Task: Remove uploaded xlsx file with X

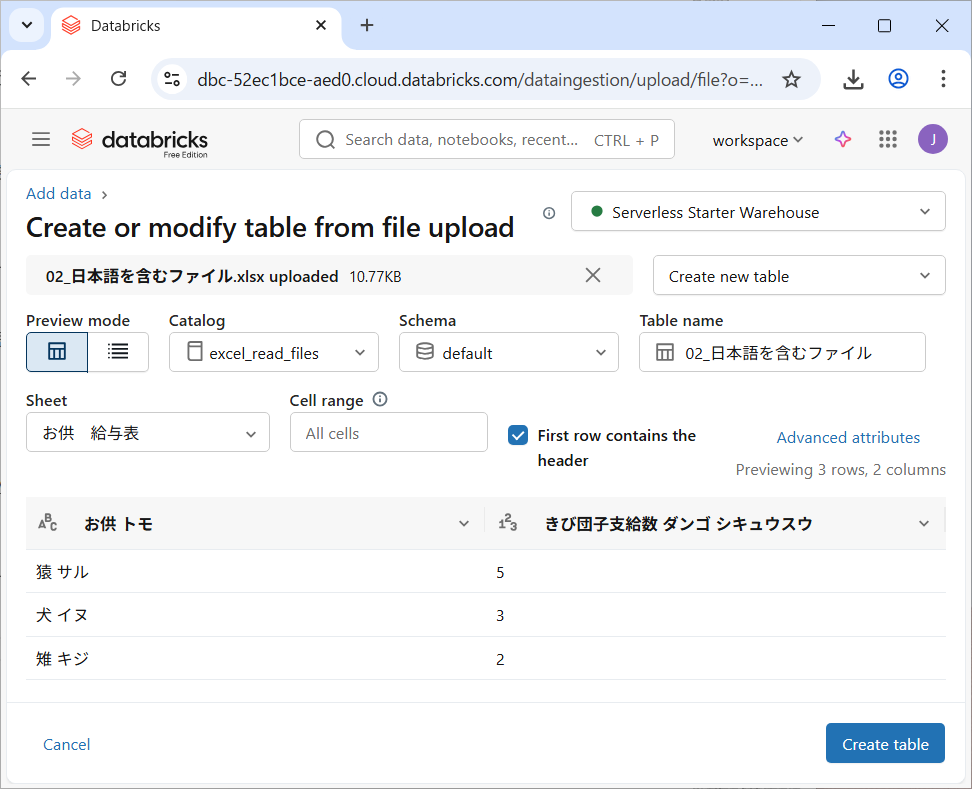Action: (x=593, y=275)
